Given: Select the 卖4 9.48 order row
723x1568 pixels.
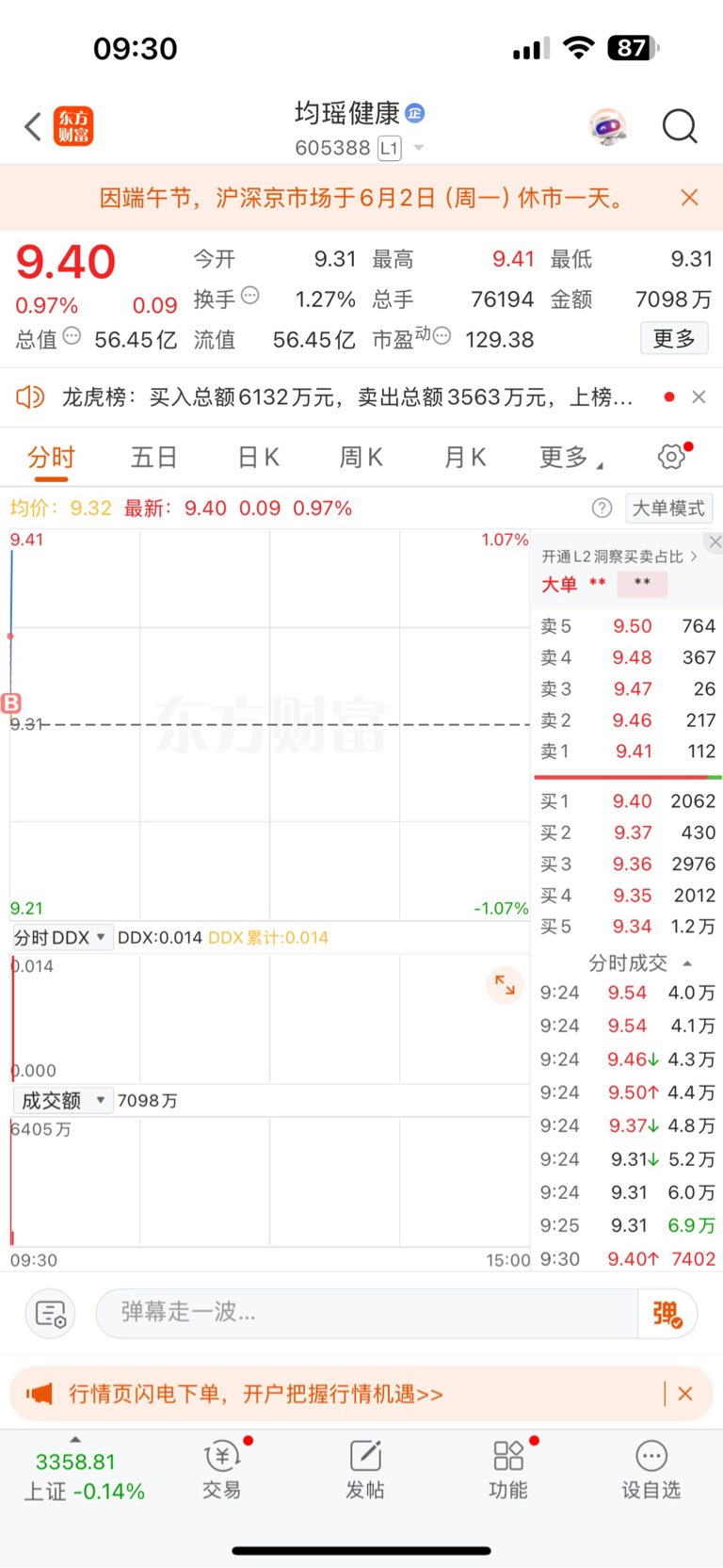Looking at the screenshot, I should [628, 657].
